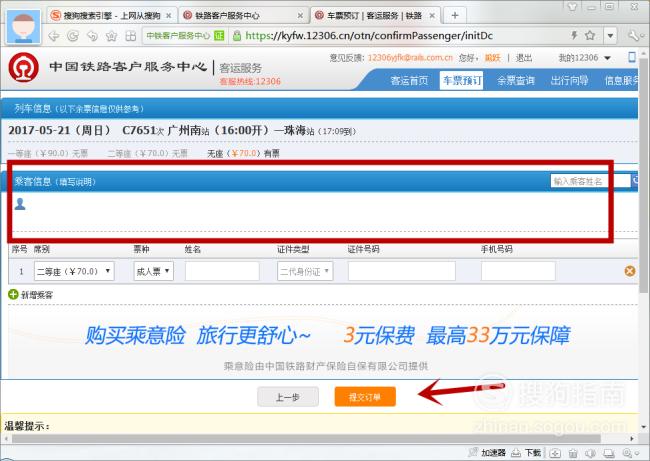
Task: Click the 退出 logout link
Action: pos(524,58)
